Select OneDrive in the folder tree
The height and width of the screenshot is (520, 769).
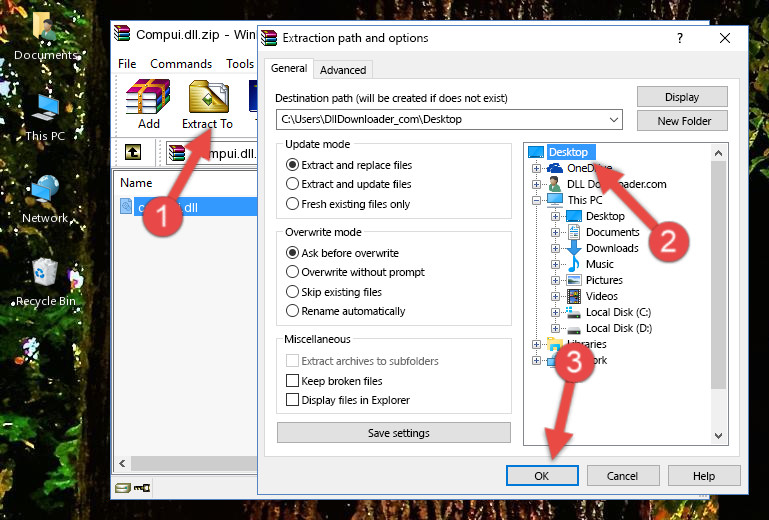pyautogui.click(x=589, y=168)
